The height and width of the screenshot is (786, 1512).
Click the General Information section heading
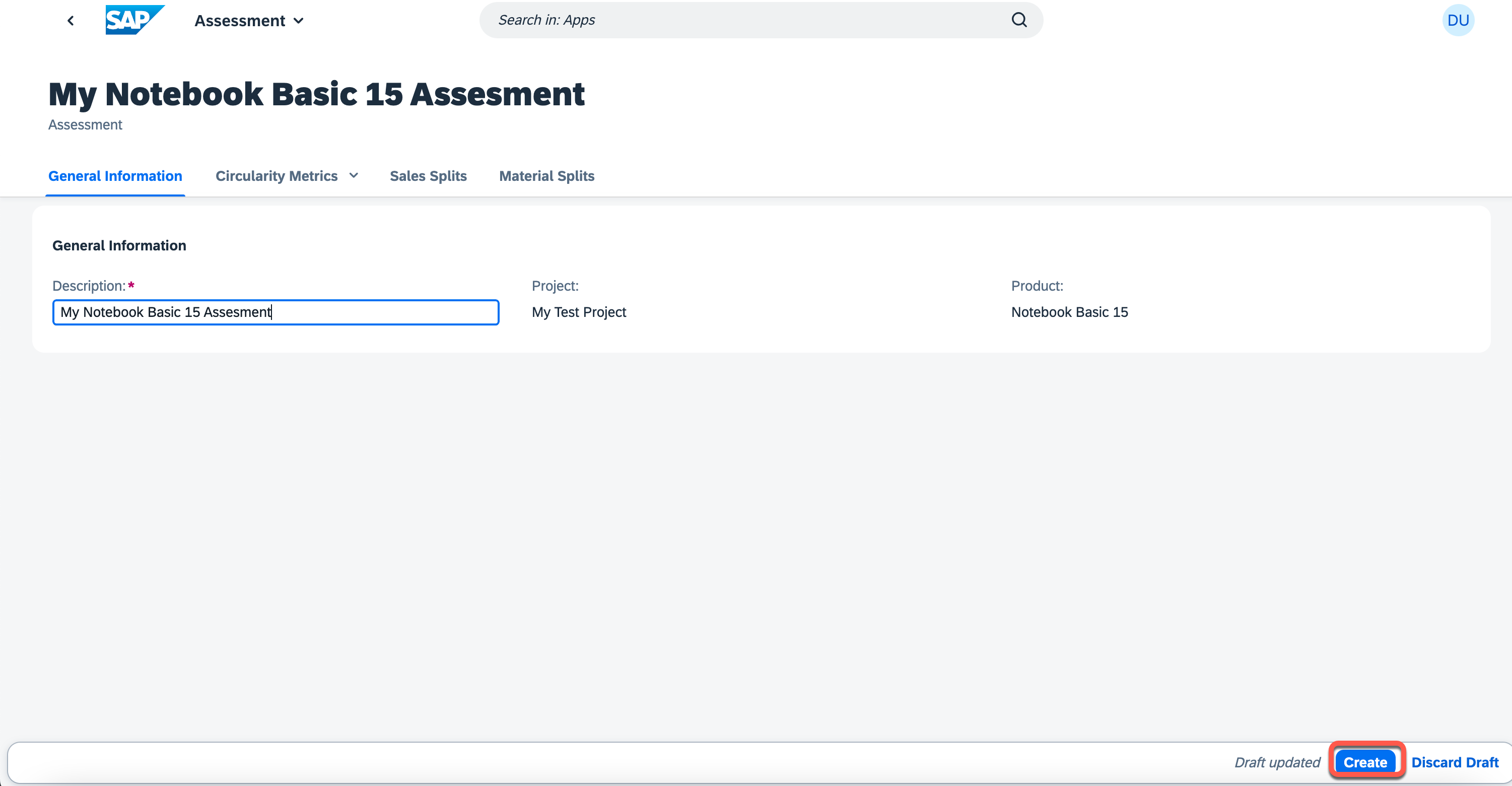(119, 245)
